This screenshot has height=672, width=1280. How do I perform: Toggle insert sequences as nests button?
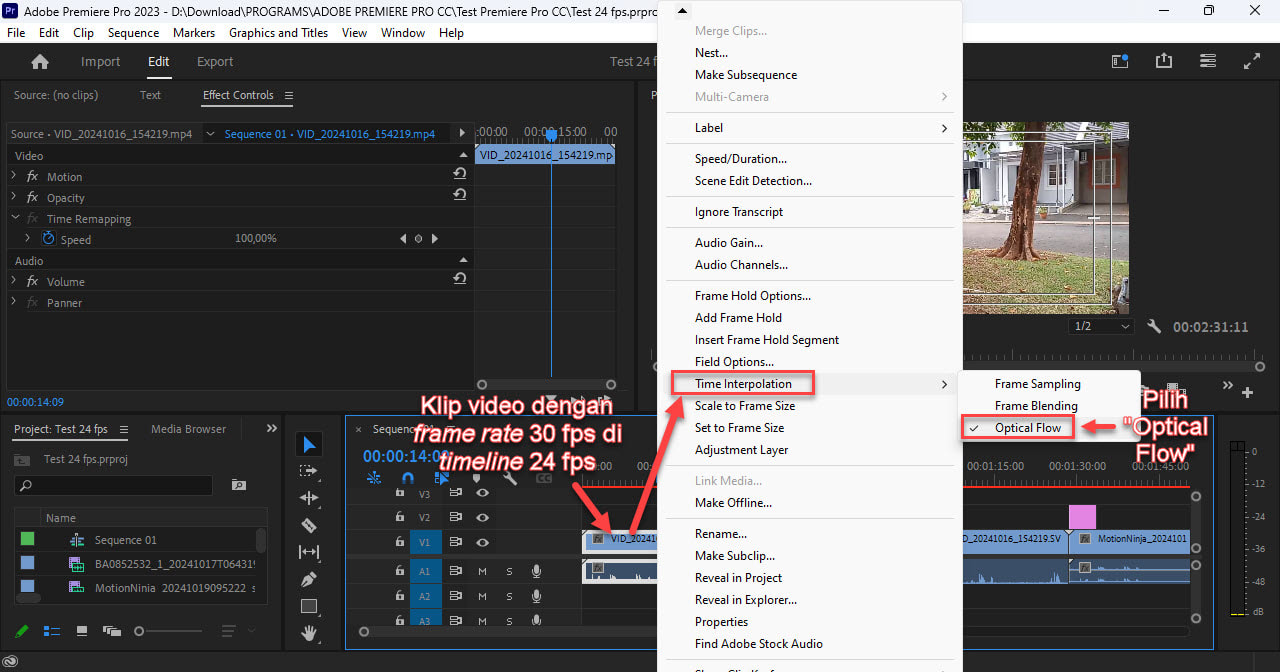(374, 478)
